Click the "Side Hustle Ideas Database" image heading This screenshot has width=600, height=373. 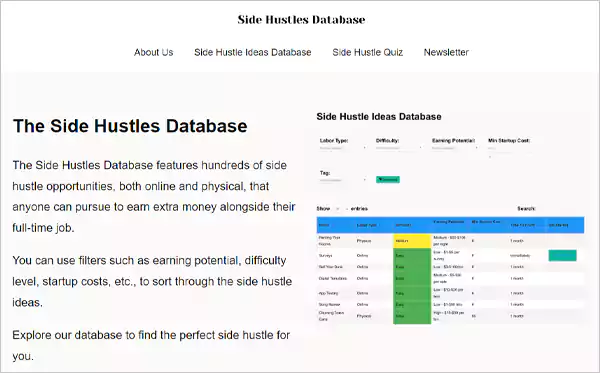(x=379, y=117)
